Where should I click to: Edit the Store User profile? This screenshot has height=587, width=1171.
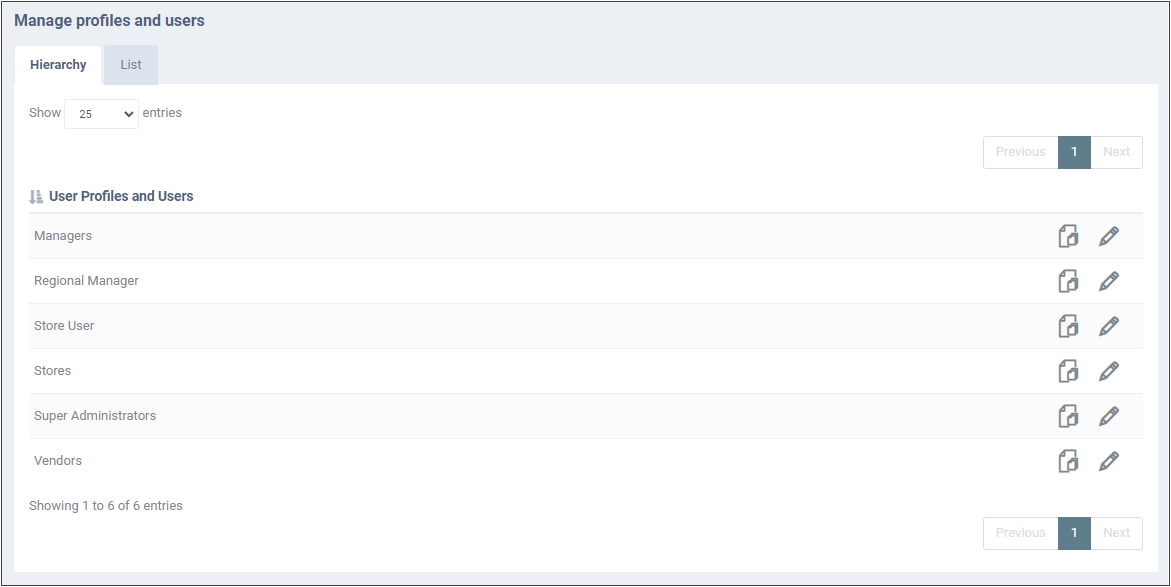pos(1109,326)
